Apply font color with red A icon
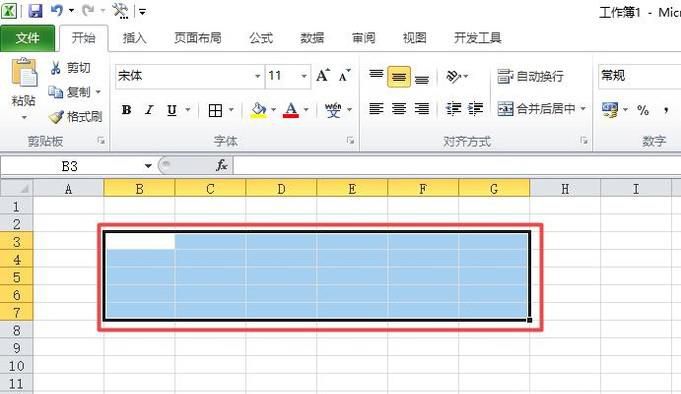Image resolution: width=681 pixels, height=394 pixels. point(291,110)
